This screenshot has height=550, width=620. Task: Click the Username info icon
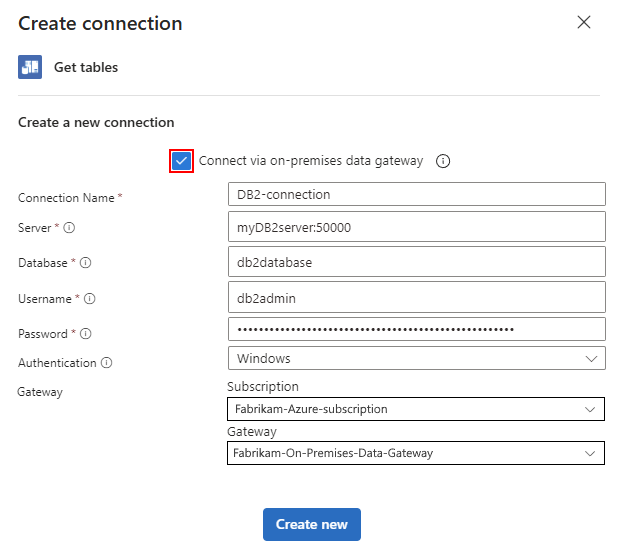pos(90,298)
